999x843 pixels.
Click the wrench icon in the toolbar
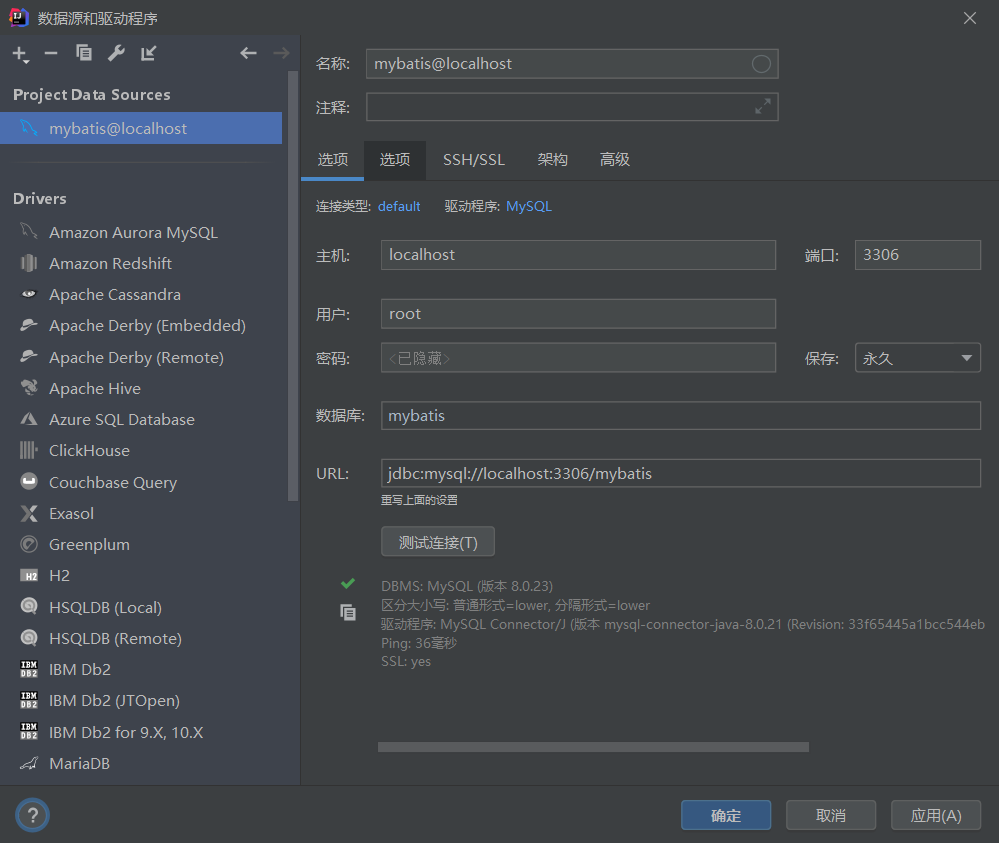click(116, 54)
